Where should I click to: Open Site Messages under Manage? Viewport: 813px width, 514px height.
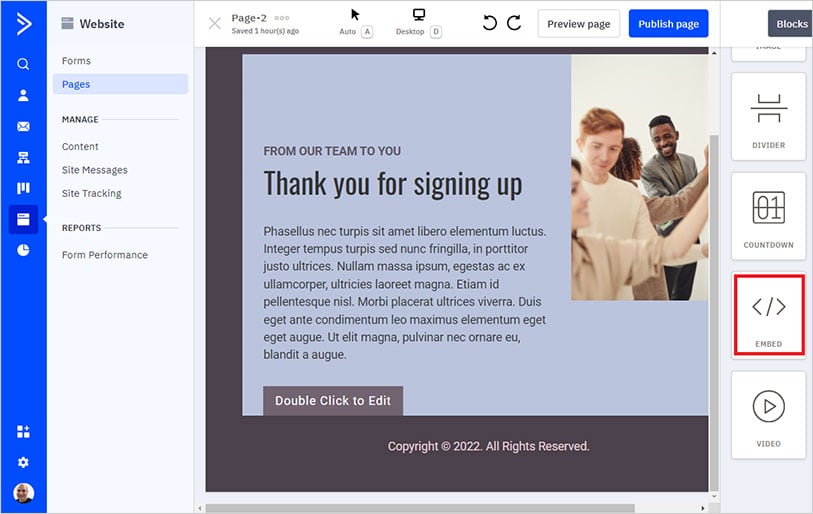[x=94, y=170]
